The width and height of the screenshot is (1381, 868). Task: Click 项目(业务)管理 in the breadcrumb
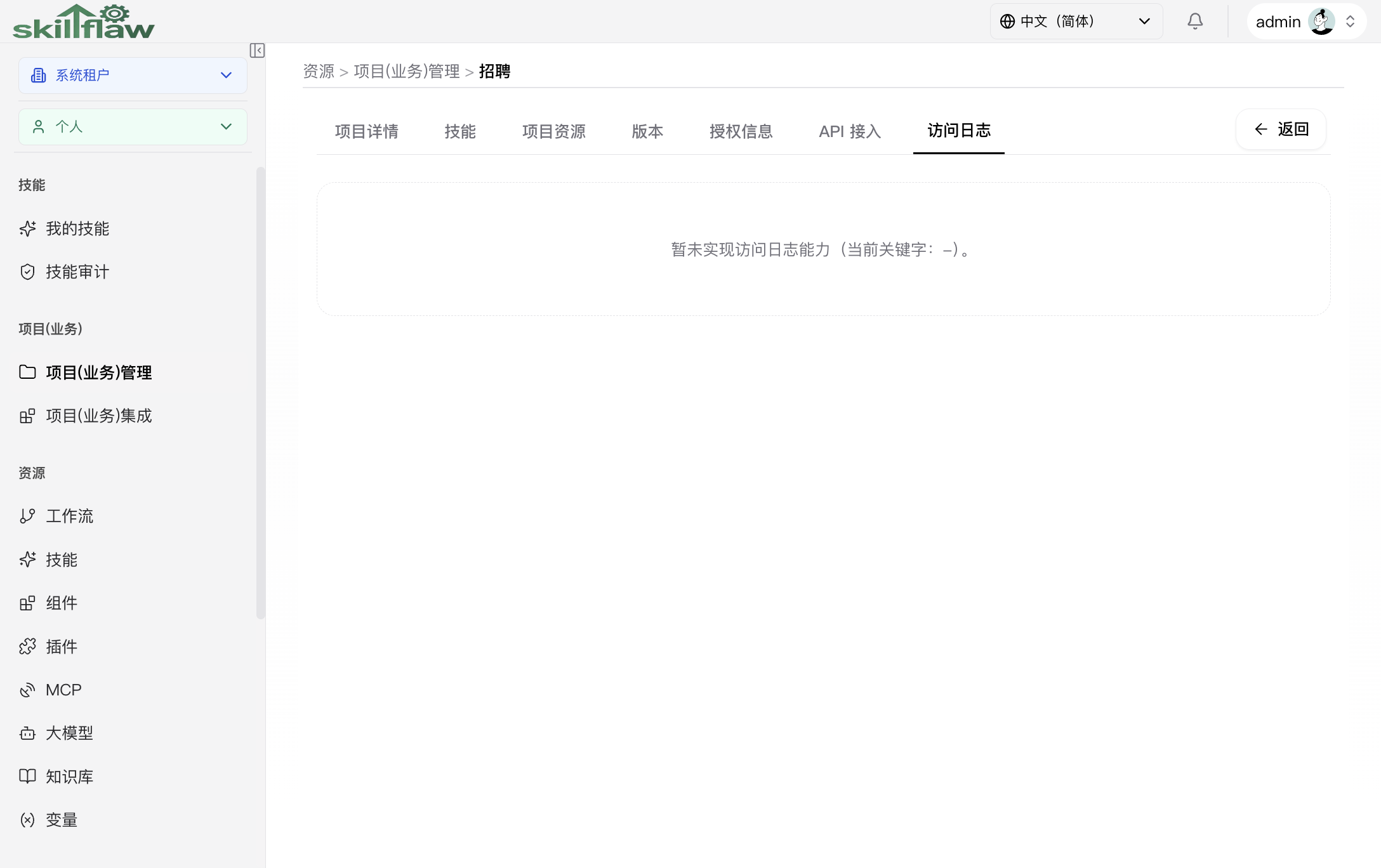pos(407,71)
